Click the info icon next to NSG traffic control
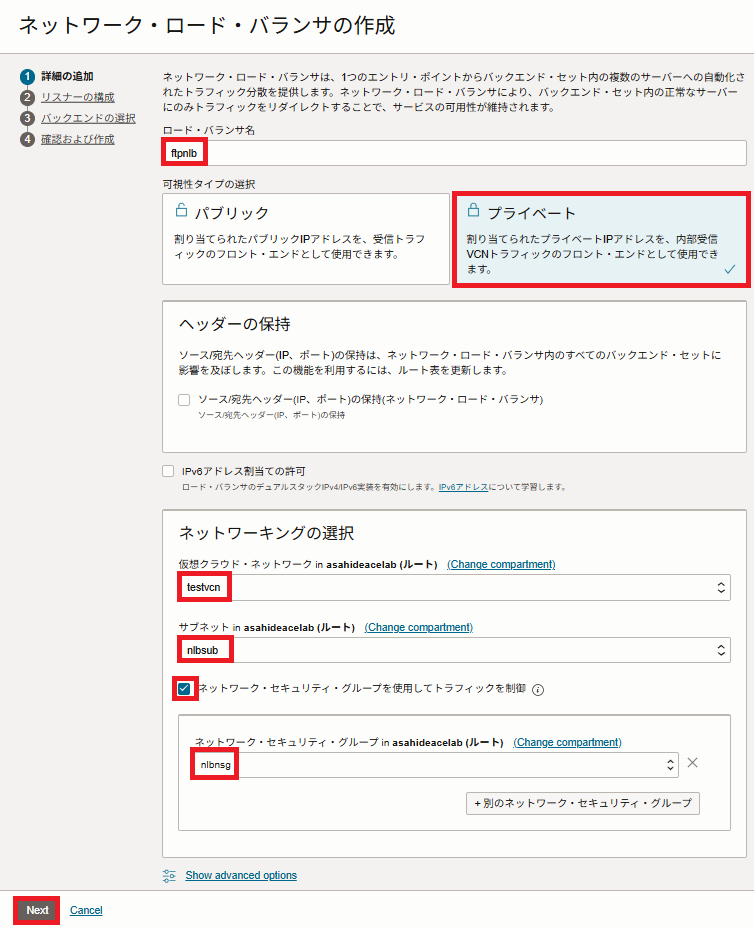The height and width of the screenshot is (928, 754). coord(537,690)
